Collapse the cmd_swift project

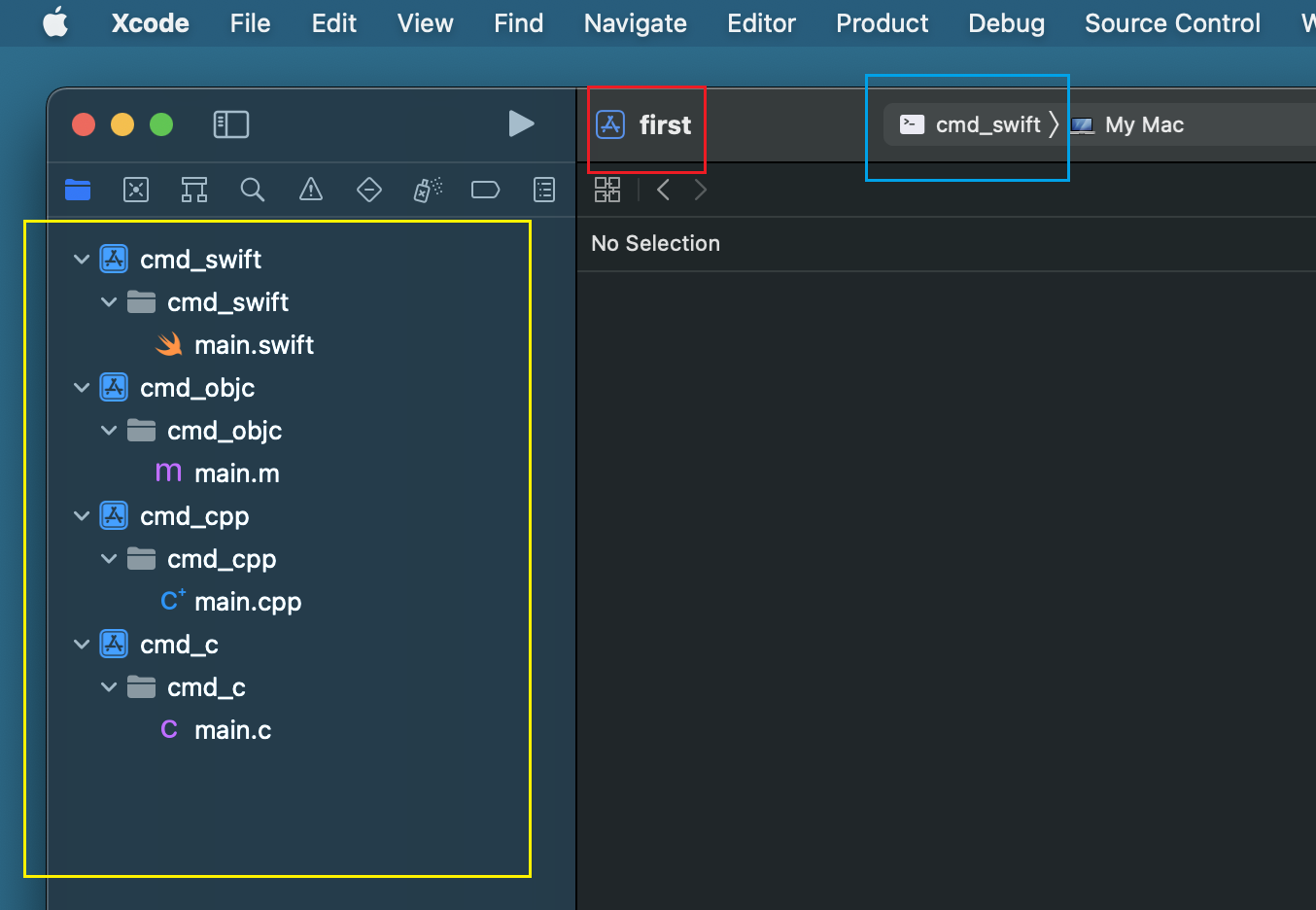click(82, 260)
